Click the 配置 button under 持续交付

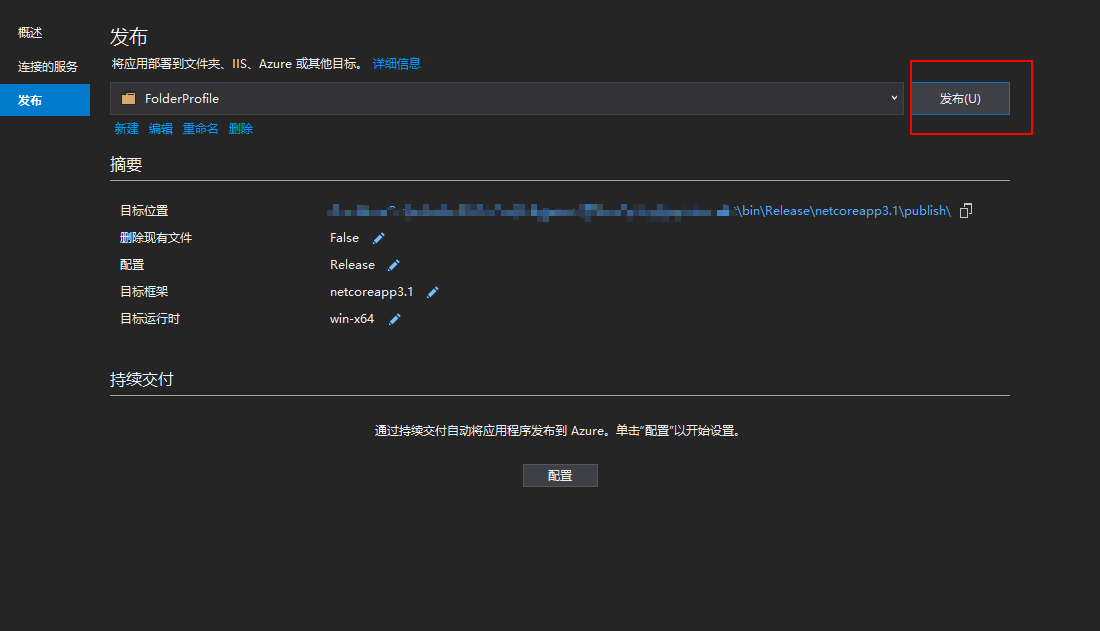[x=560, y=475]
